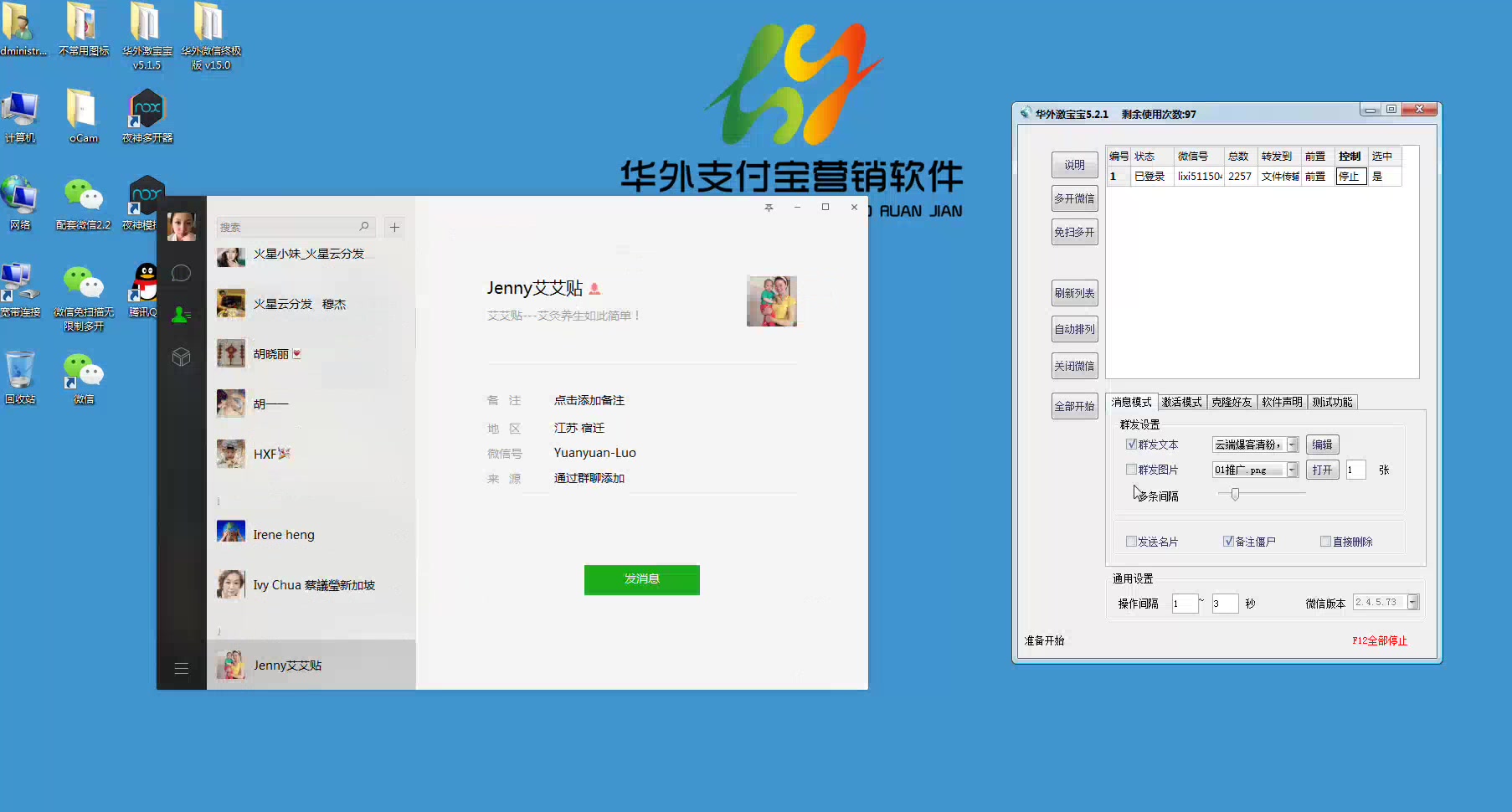Select contact 火星小妹_火星云分发
Image resolution: width=1512 pixels, height=812 pixels.
(x=311, y=255)
